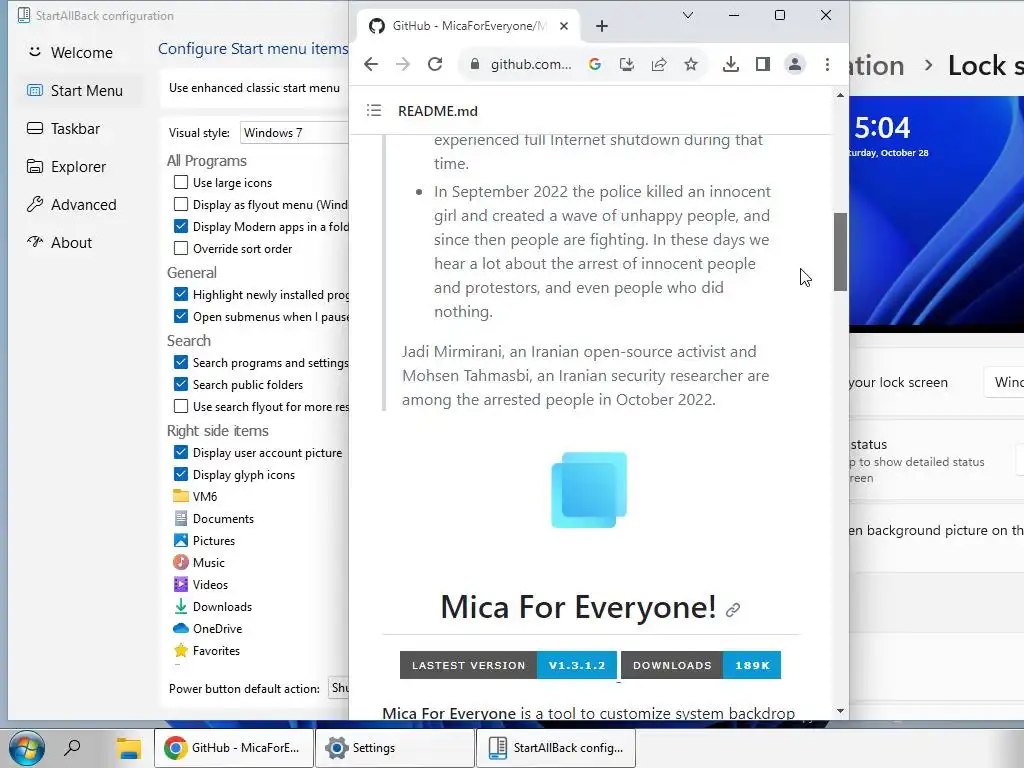
Task: Click the Mica For Everyone logo image
Action: pyautogui.click(x=589, y=490)
